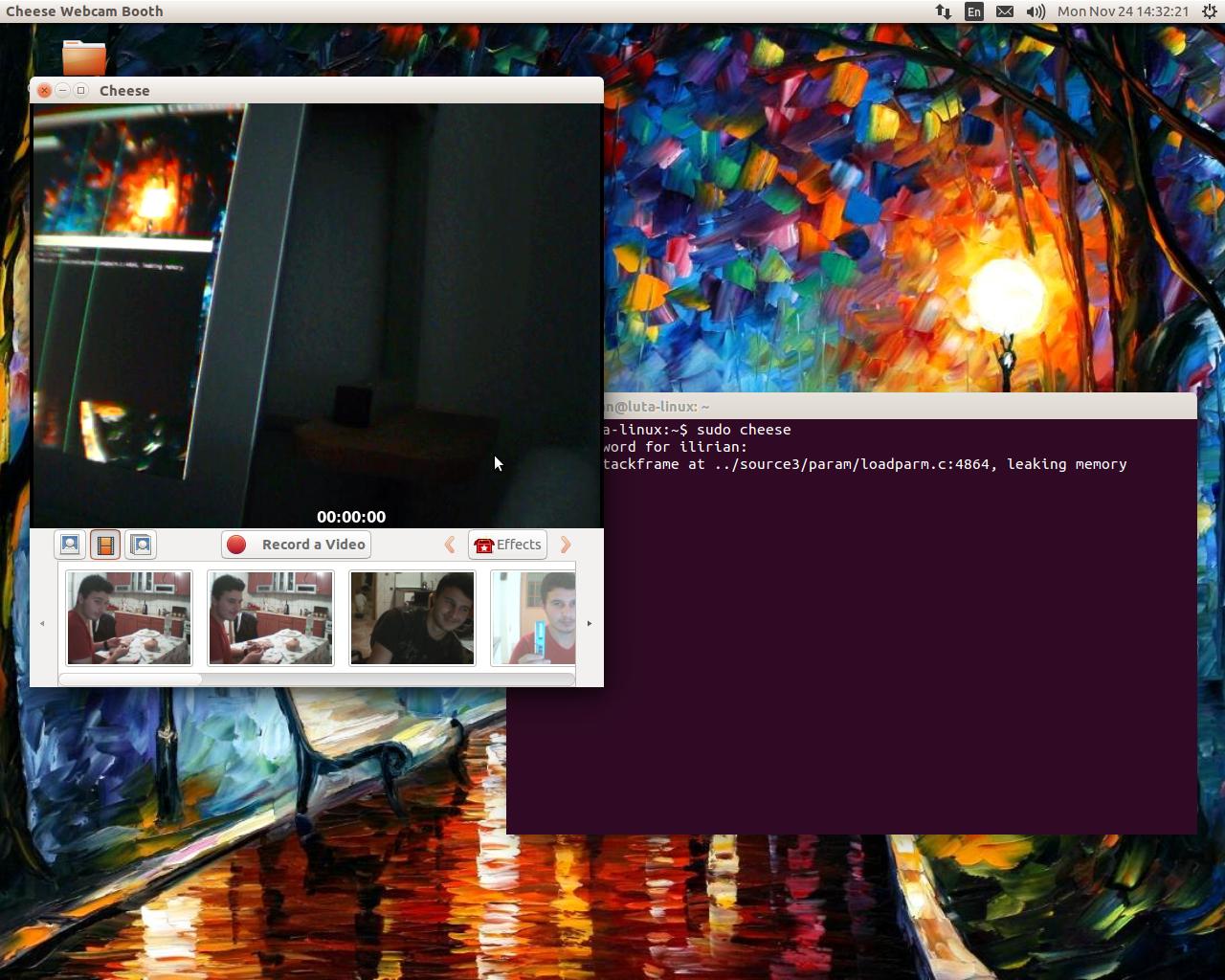Minimize the Cheese window
This screenshot has width=1225, height=980.
[62, 90]
